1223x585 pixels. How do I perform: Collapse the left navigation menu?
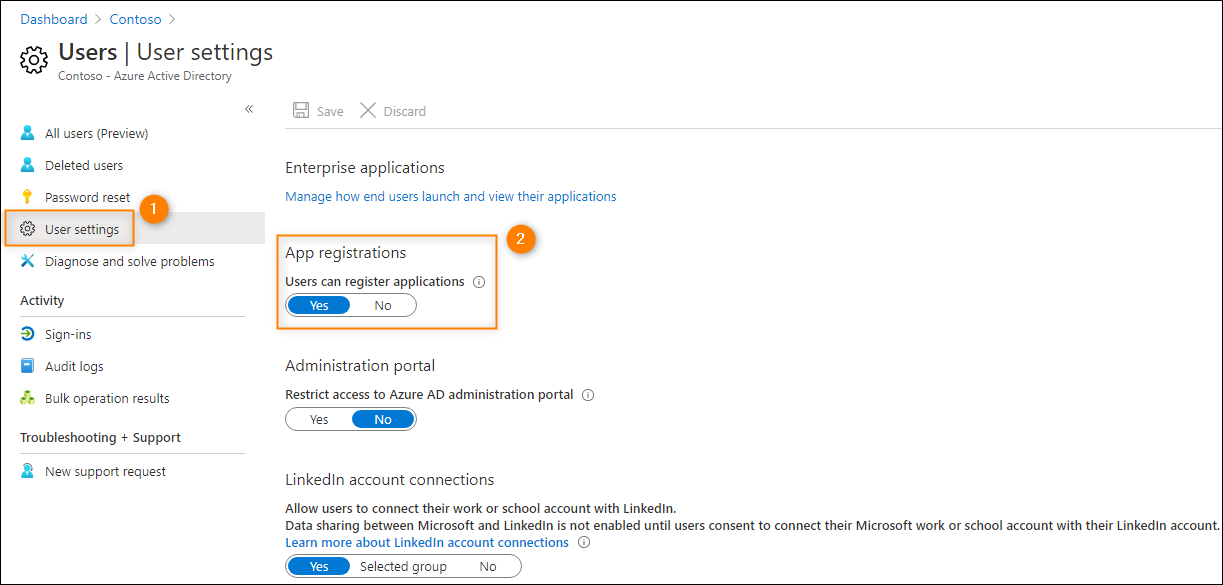[x=249, y=109]
